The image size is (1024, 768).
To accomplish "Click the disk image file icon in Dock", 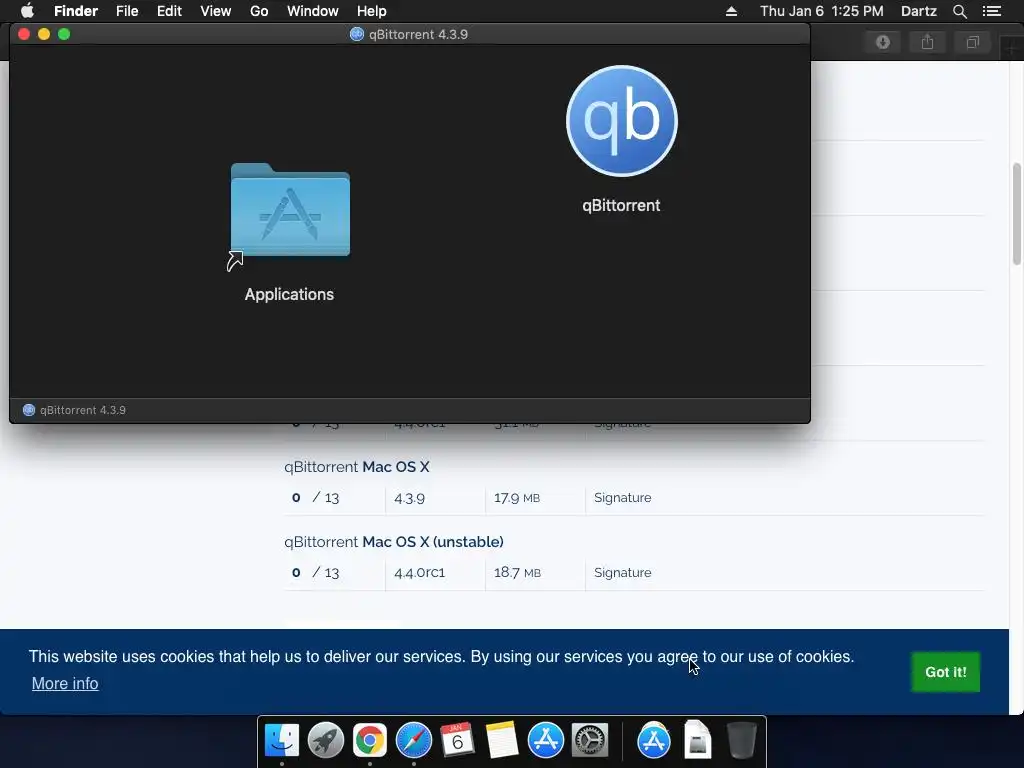I will pyautogui.click(x=697, y=740).
